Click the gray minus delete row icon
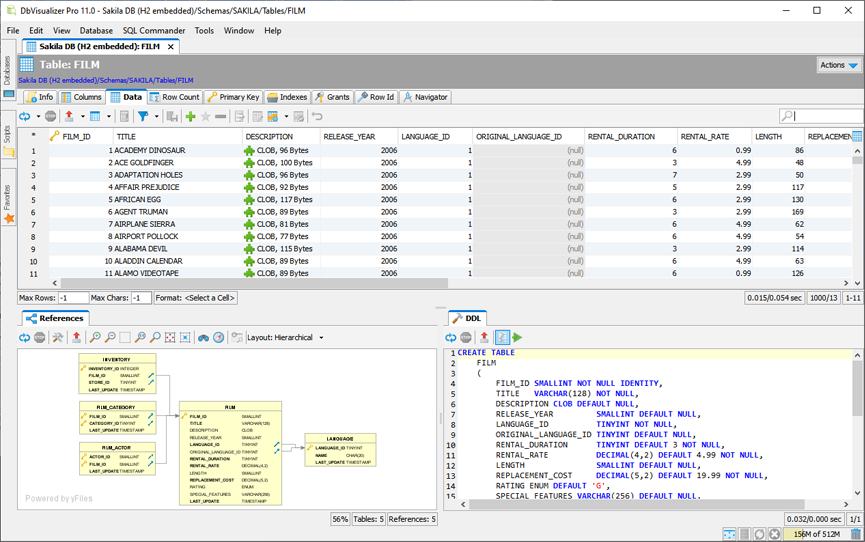The image size is (865, 542). [x=221, y=116]
